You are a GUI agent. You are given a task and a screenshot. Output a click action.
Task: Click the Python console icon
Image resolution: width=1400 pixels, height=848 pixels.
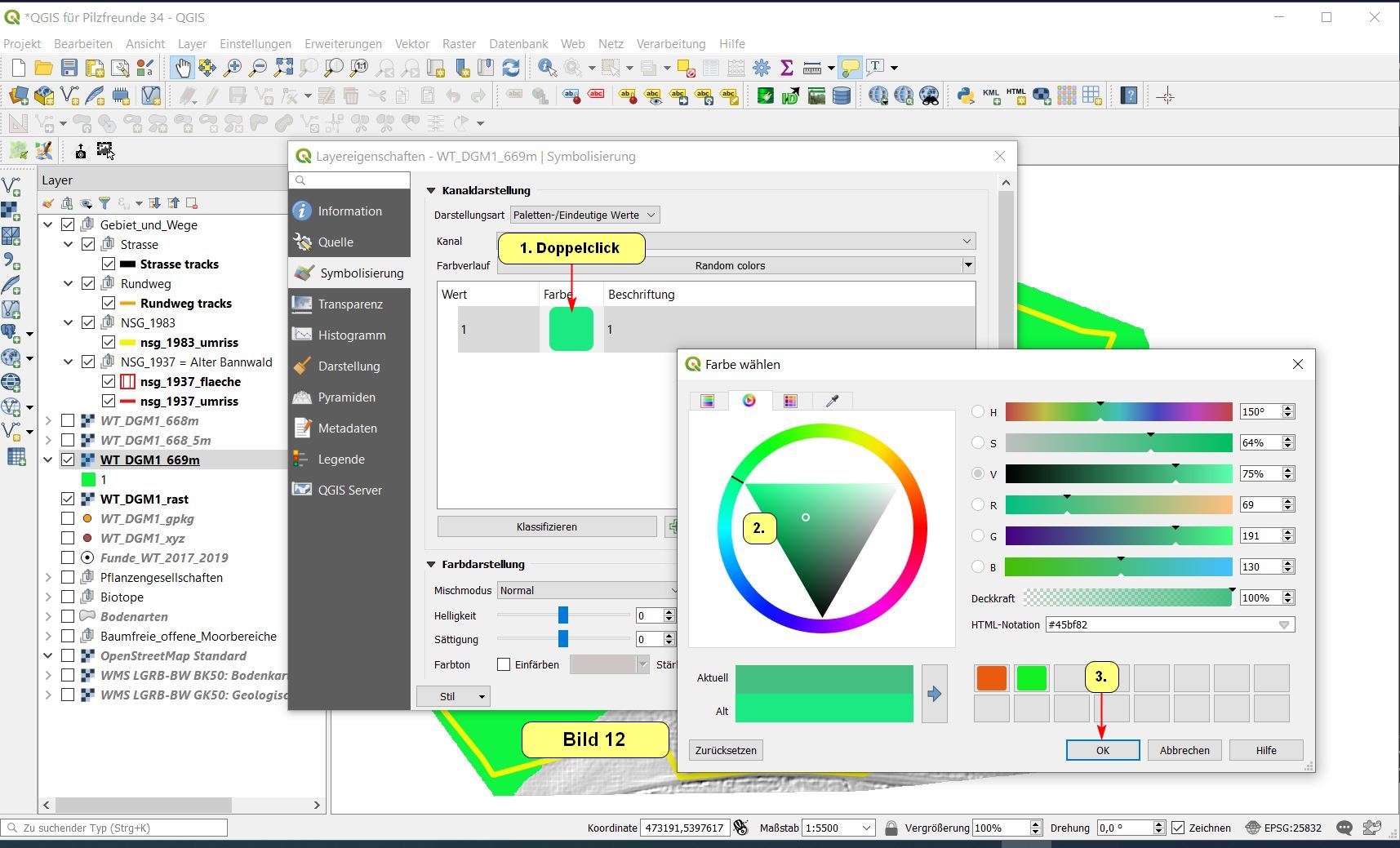tap(966, 96)
